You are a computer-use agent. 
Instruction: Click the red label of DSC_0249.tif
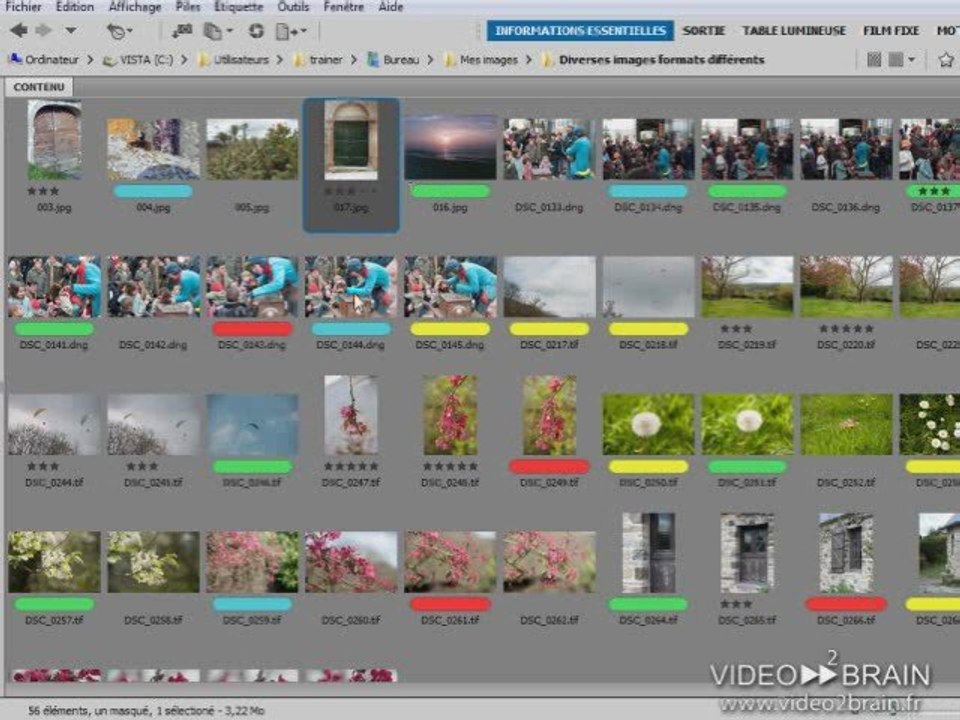click(x=549, y=467)
